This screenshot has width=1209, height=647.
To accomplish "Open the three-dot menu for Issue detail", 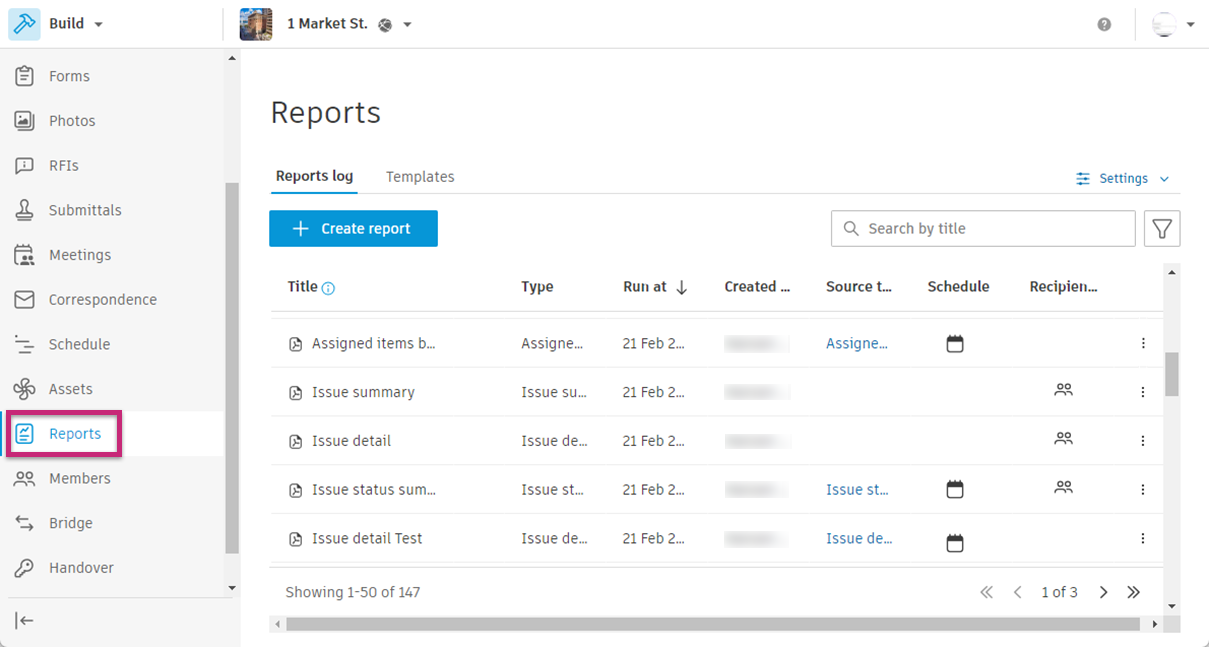I will [1143, 441].
